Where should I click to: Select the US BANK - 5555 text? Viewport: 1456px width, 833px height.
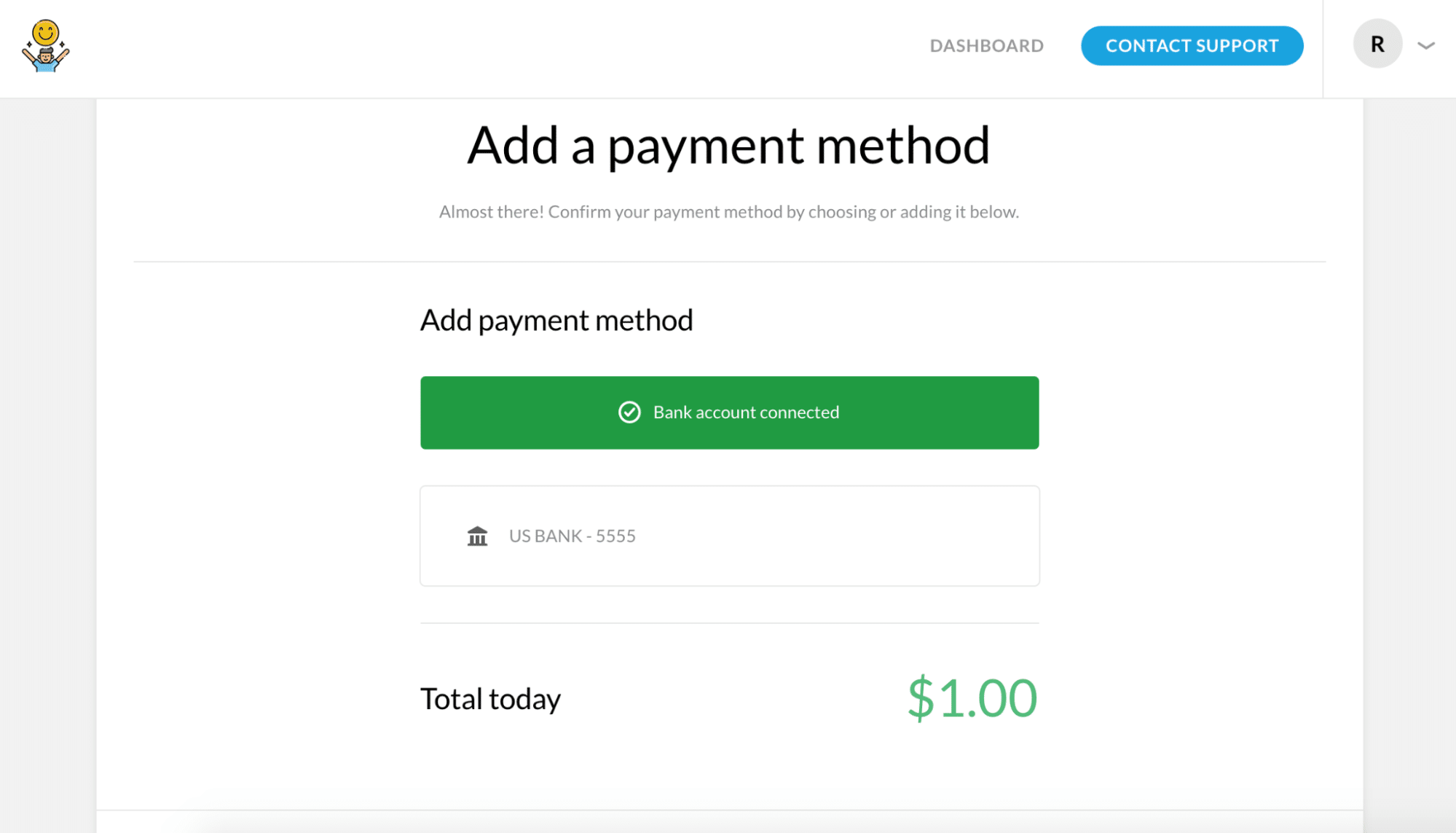click(x=572, y=536)
